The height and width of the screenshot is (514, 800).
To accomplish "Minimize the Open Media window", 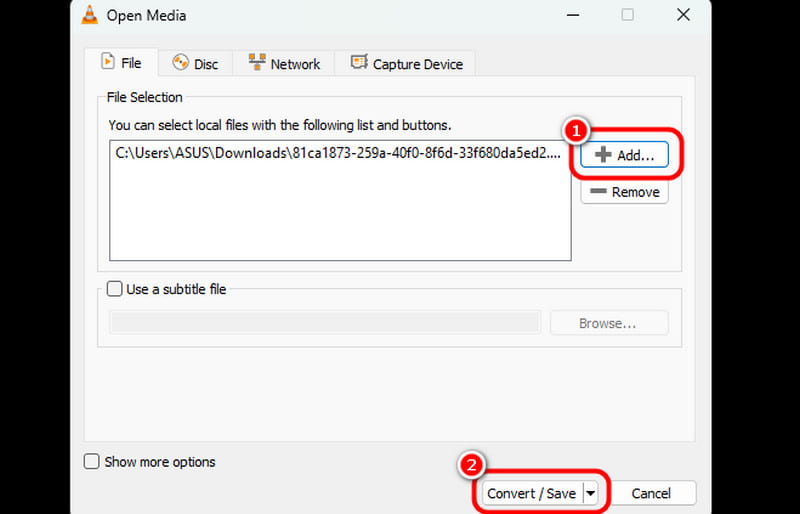I will click(x=572, y=15).
